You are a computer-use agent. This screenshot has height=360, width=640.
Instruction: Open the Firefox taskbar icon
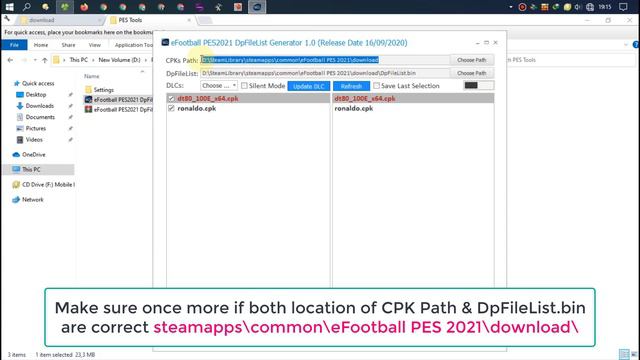[84, 7]
